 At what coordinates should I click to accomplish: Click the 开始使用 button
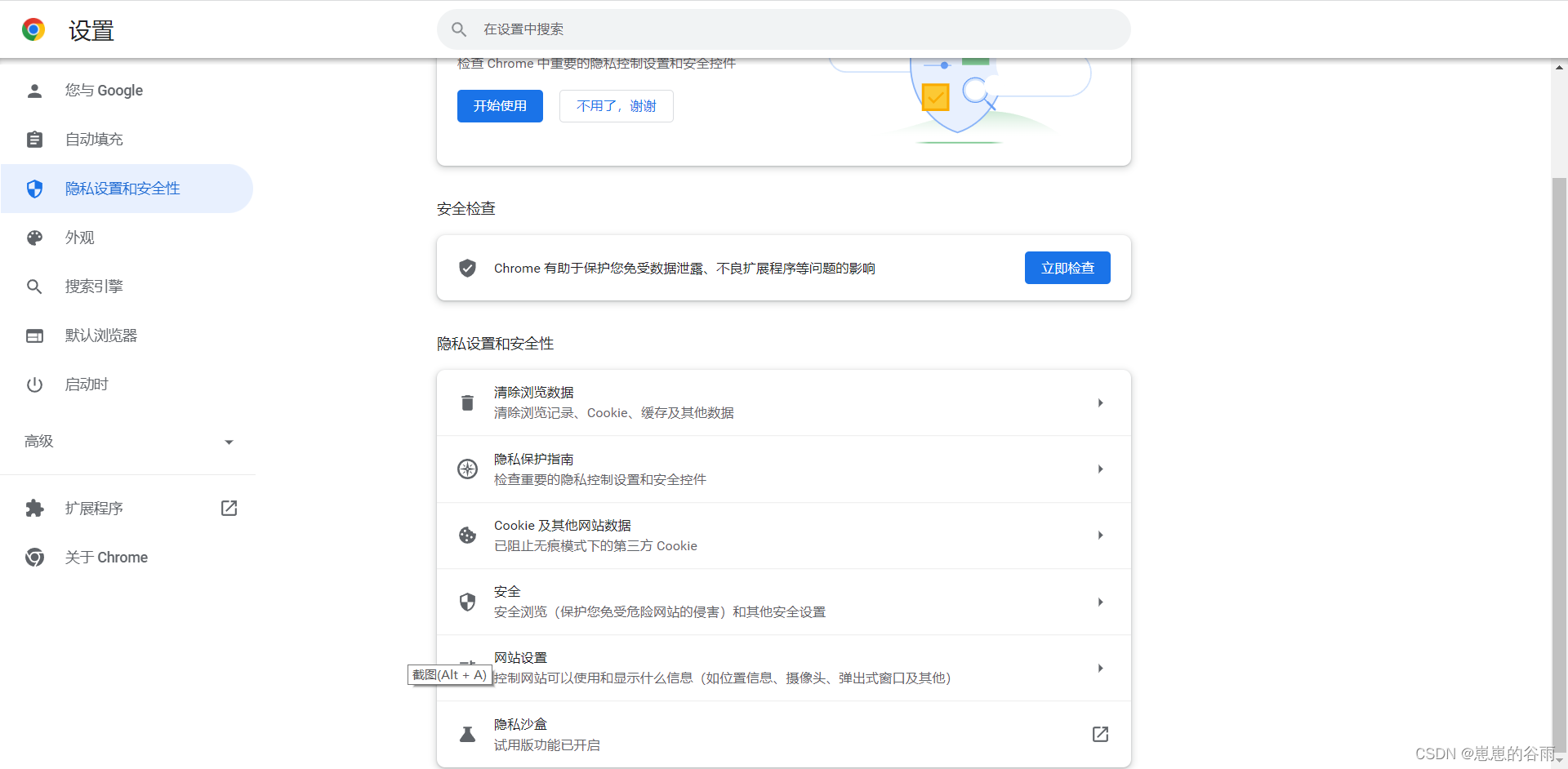pyautogui.click(x=500, y=106)
